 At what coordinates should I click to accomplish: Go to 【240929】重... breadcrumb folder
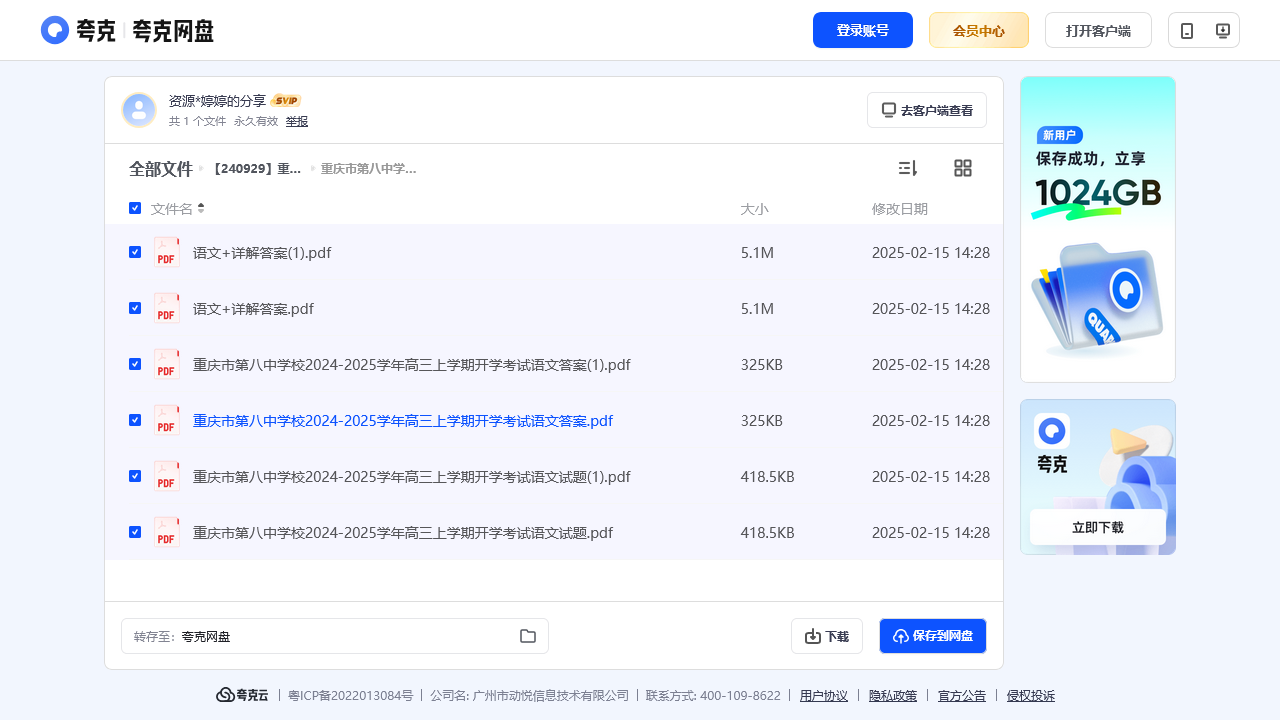point(256,169)
